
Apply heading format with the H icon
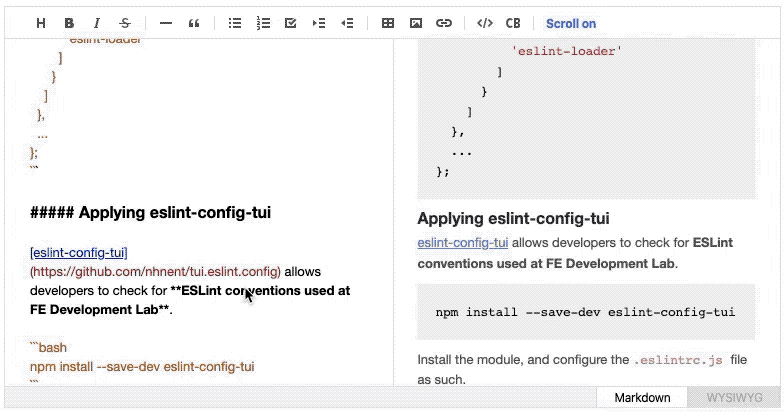pyautogui.click(x=41, y=23)
